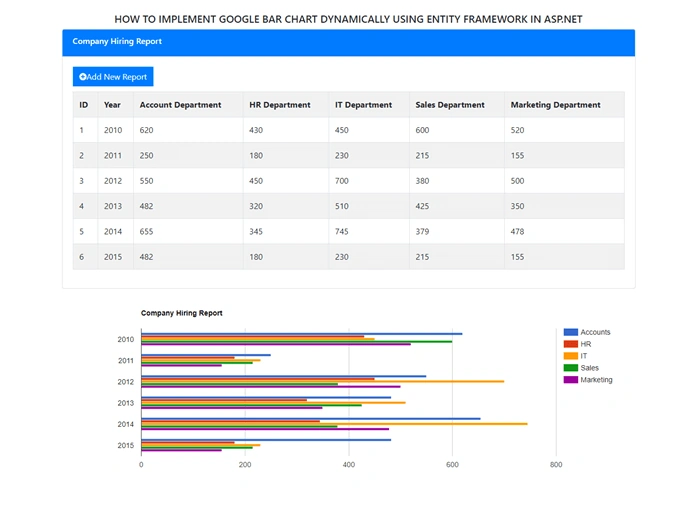Click the Marketing value 478 cell
Screen dimensions: 697x508
pyautogui.click(x=565, y=231)
